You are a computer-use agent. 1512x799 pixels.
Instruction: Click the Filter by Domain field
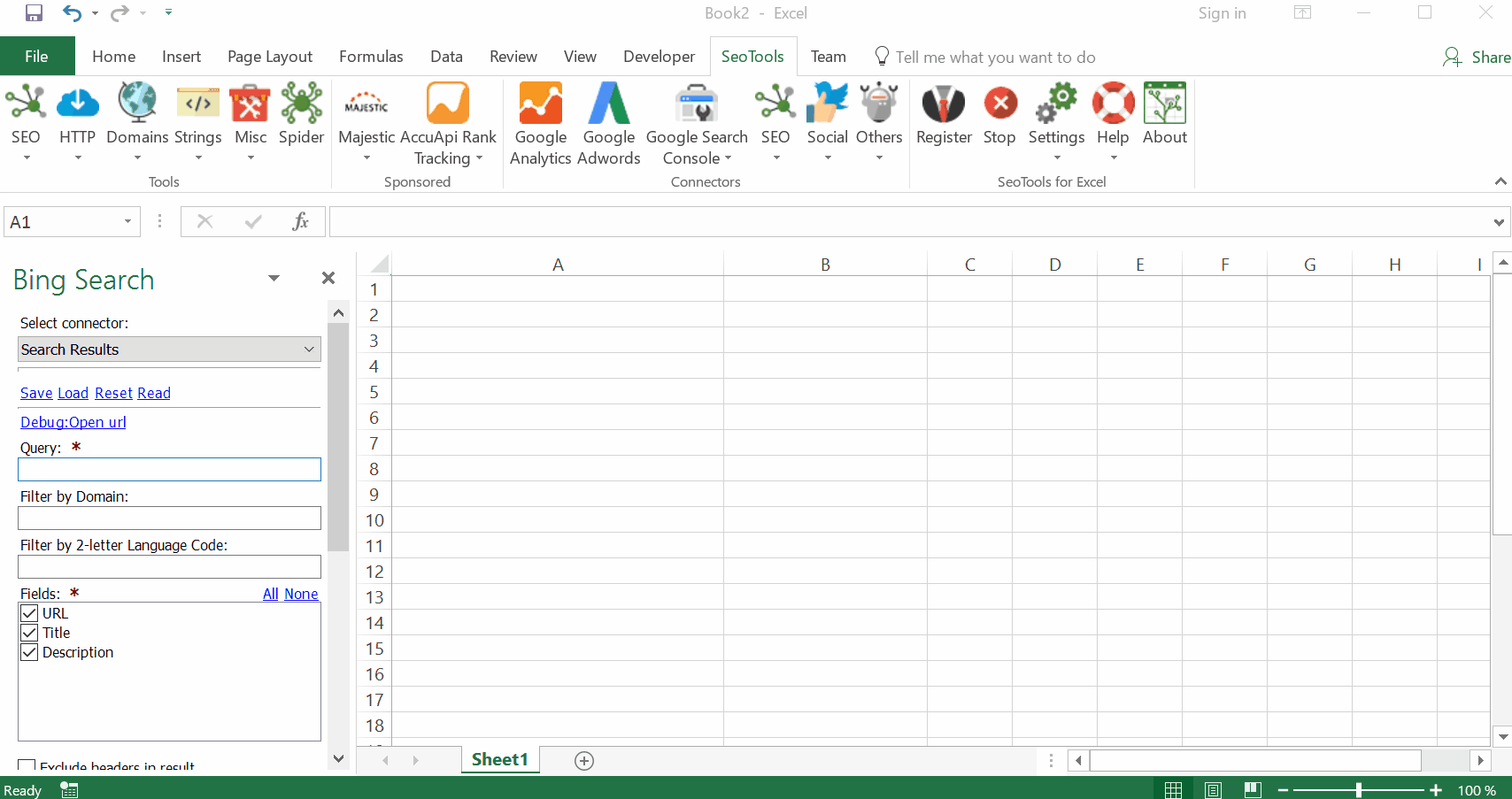pyautogui.click(x=169, y=519)
